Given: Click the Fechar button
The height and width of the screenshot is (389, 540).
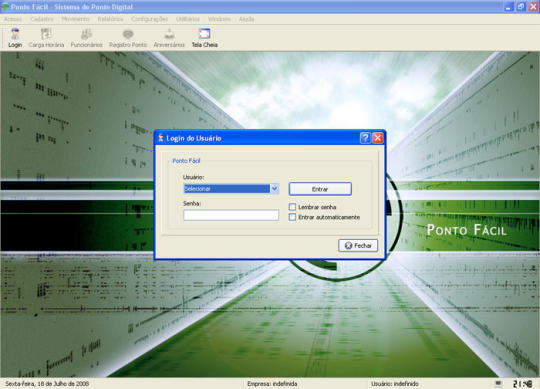Looking at the screenshot, I should [358, 245].
